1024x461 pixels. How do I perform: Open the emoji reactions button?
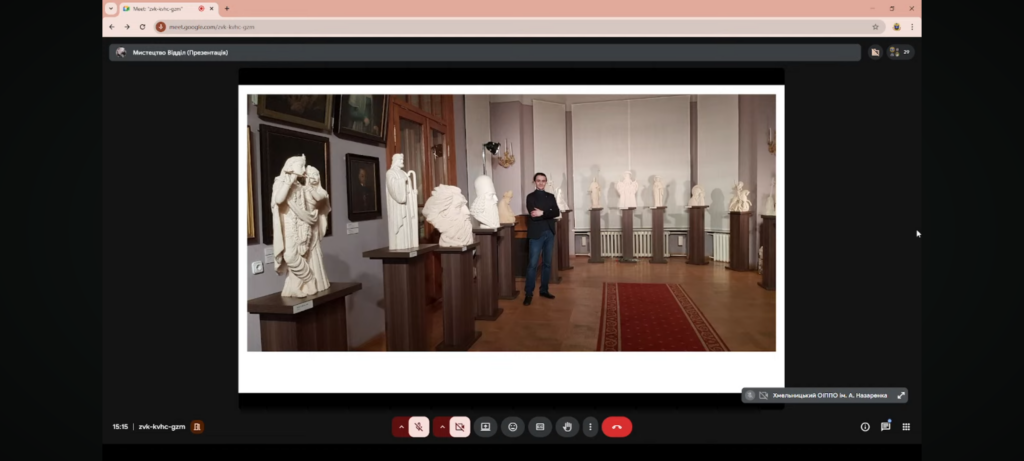512,427
